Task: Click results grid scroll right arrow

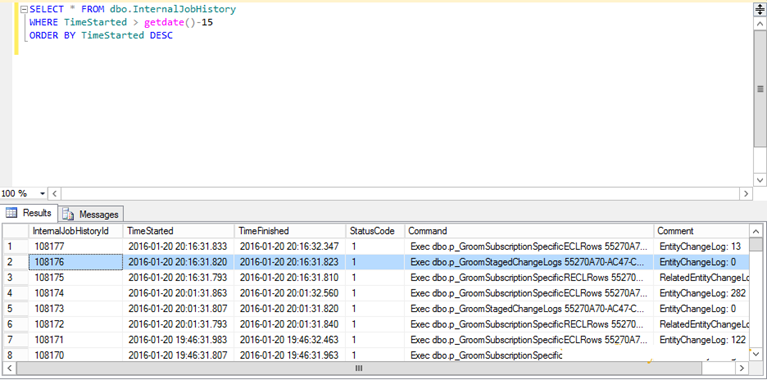Action: [x=743, y=368]
